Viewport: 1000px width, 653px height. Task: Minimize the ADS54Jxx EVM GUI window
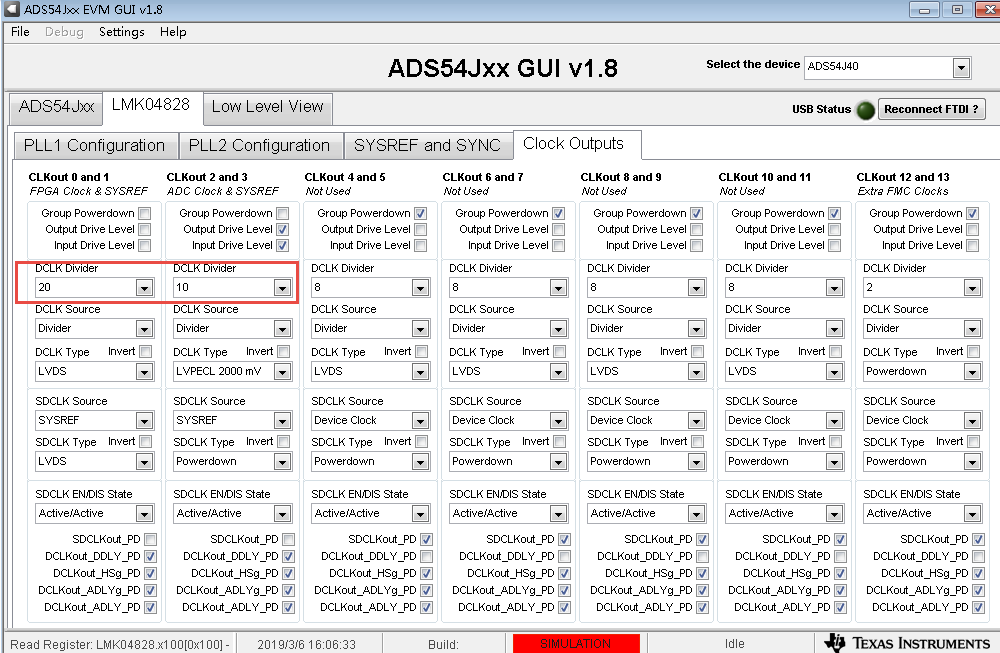(x=924, y=10)
